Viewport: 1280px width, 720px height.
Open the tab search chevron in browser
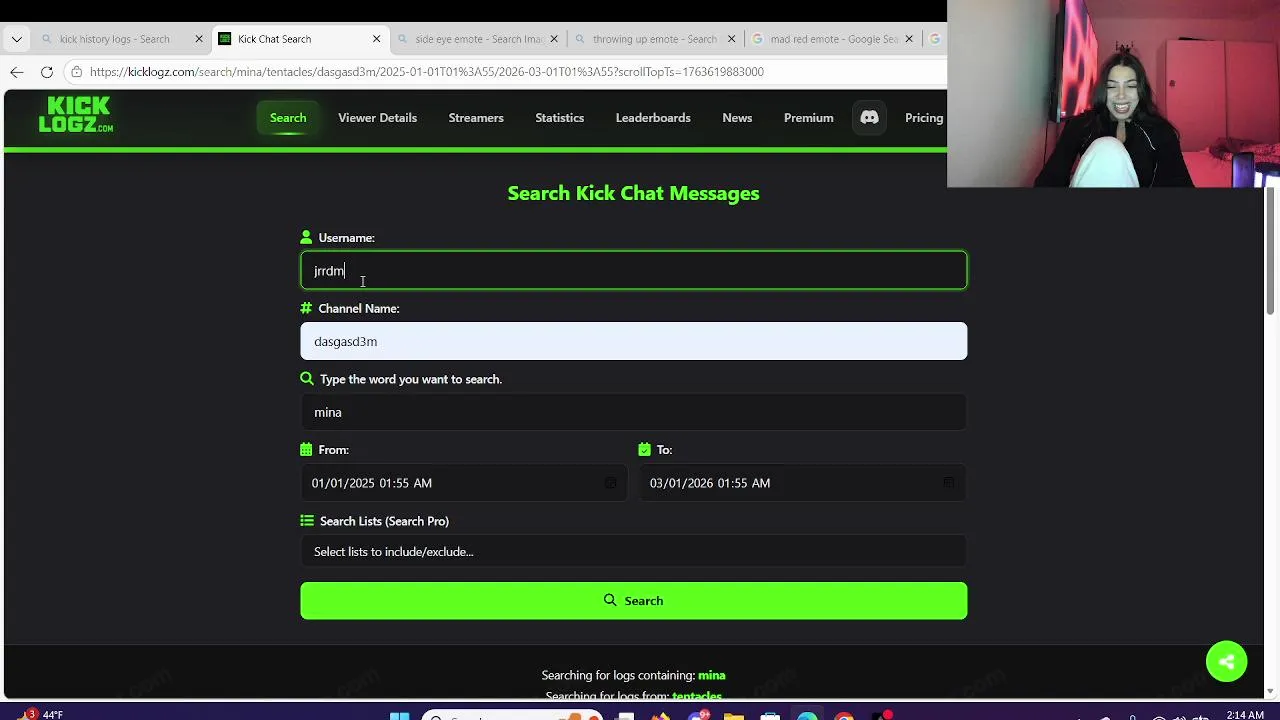16,39
